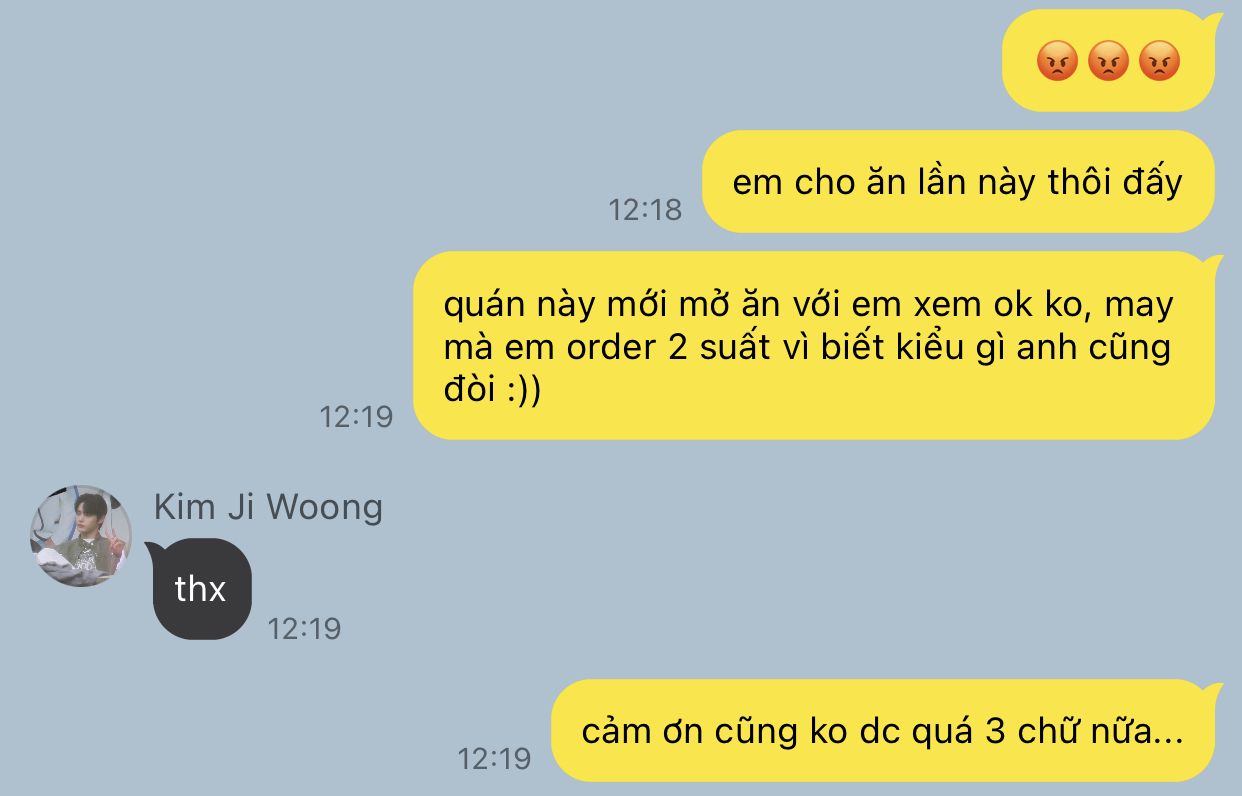The image size is (1242, 796).
Task: Select message "em cho ăn lần này thôi đấy"
Action: (958, 182)
